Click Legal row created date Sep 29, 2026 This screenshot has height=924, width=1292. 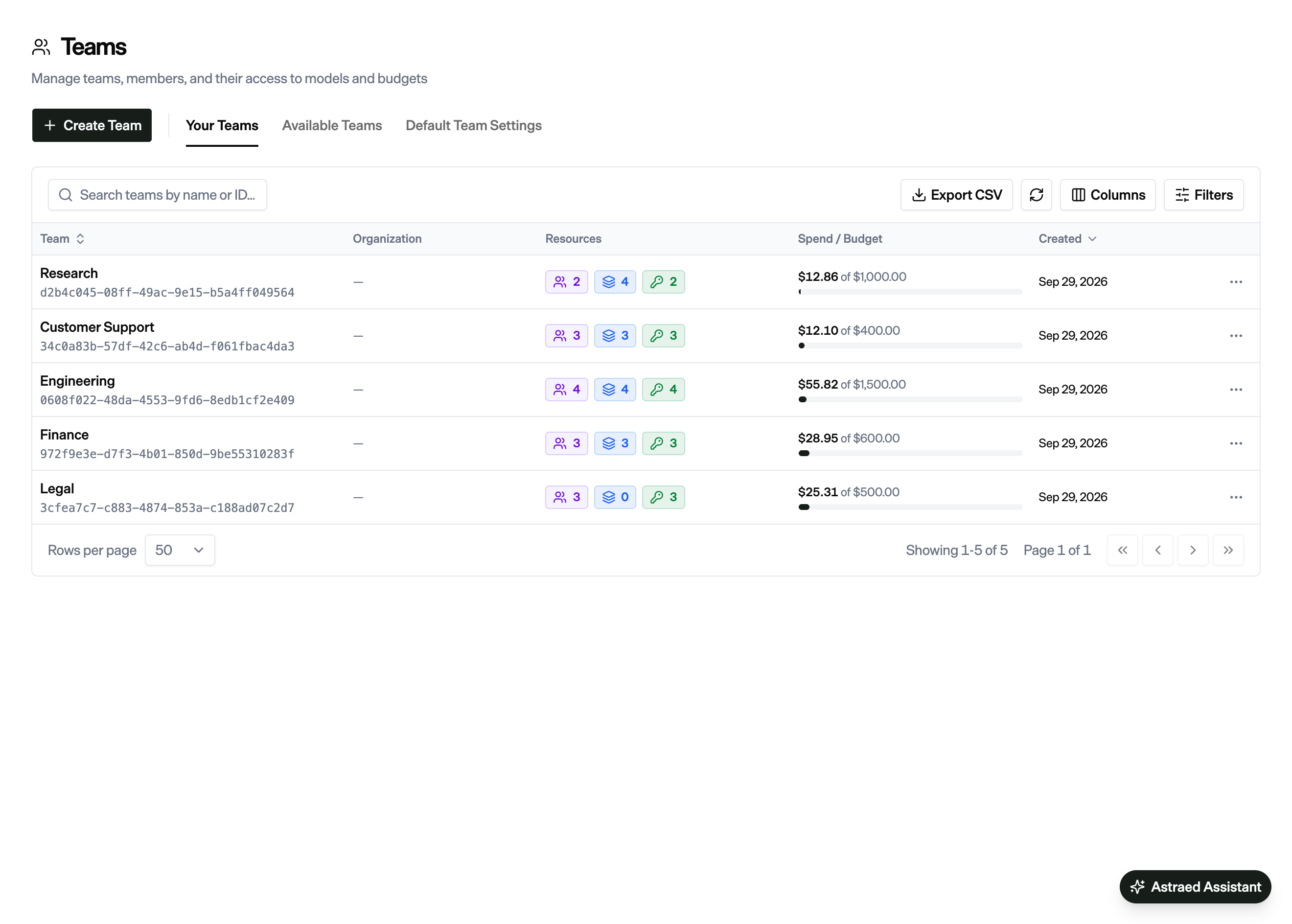pyautogui.click(x=1072, y=497)
